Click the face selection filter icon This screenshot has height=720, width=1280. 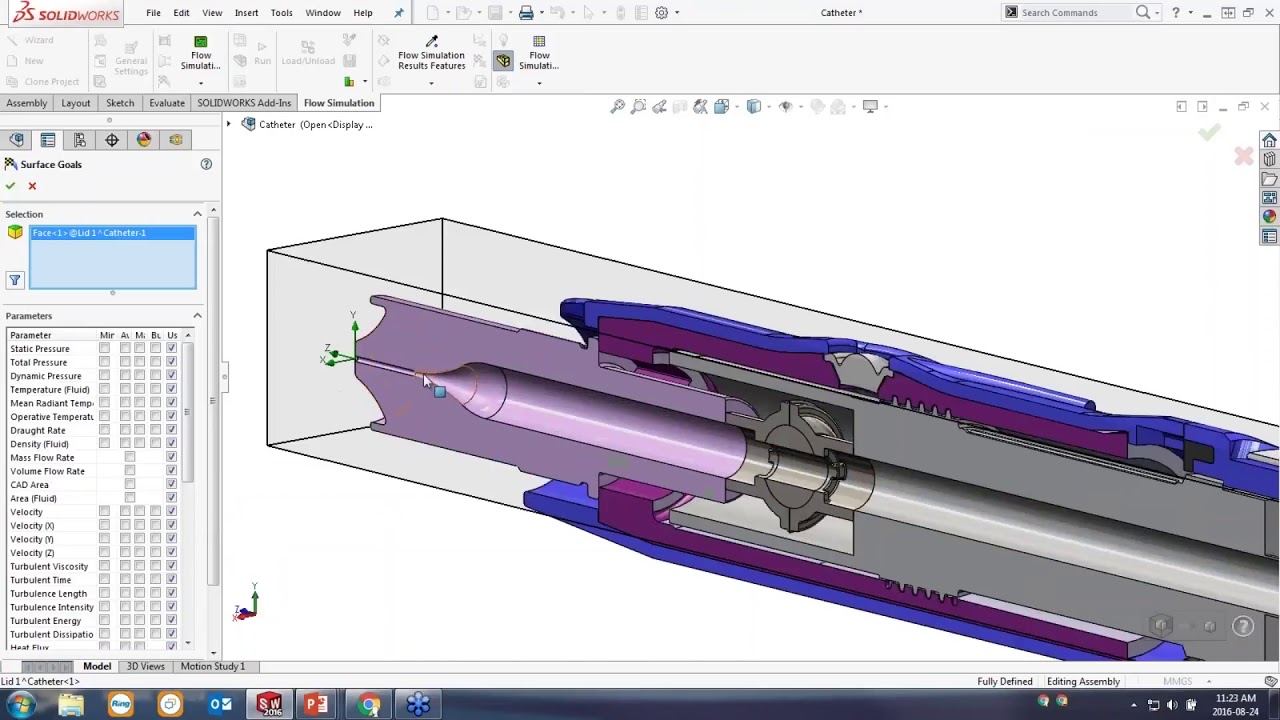coord(15,281)
